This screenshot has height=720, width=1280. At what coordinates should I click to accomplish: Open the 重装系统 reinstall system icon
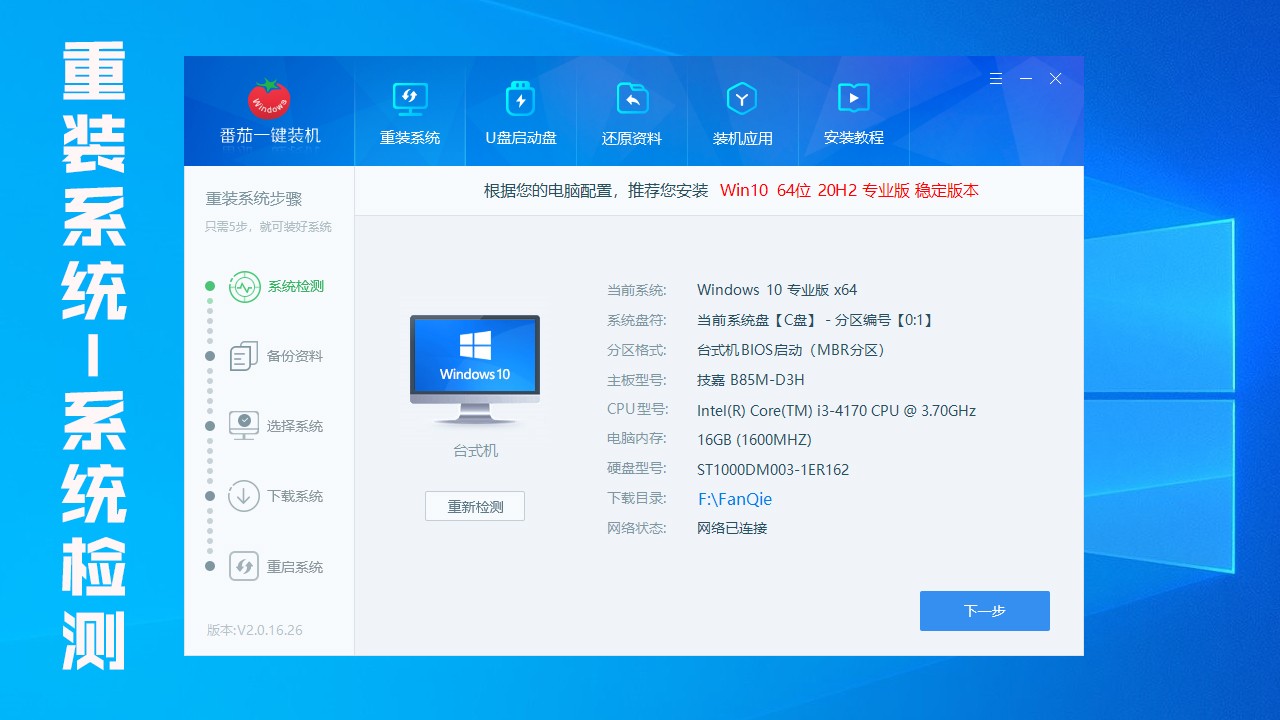tap(409, 99)
